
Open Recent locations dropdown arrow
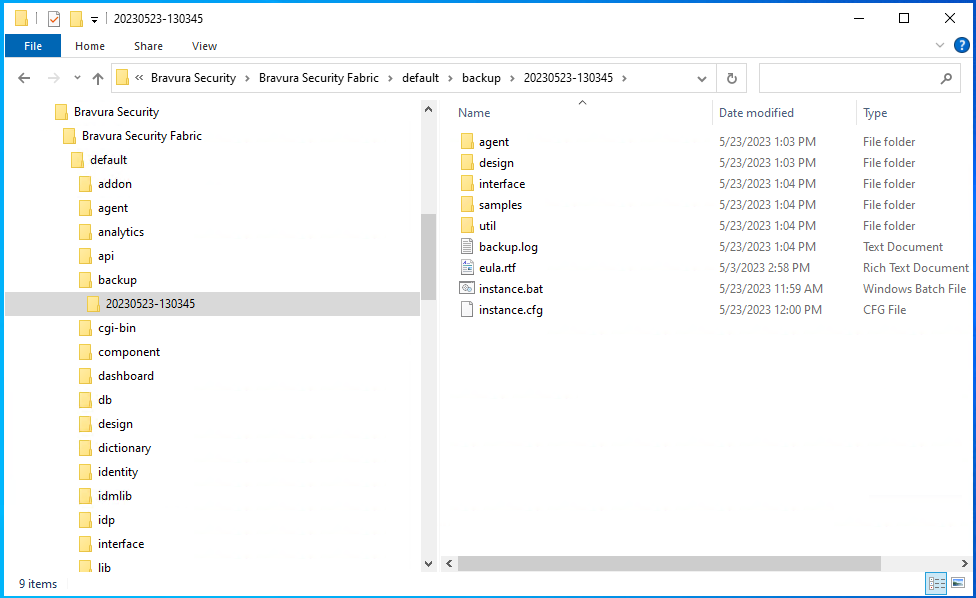pos(77,78)
